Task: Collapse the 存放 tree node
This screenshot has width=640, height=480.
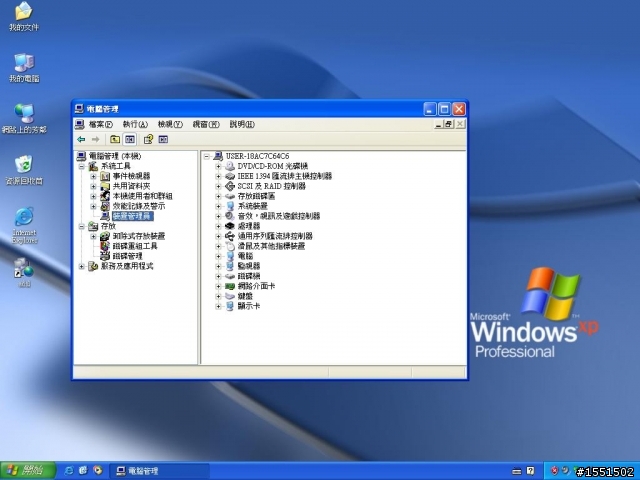Action: point(81,226)
